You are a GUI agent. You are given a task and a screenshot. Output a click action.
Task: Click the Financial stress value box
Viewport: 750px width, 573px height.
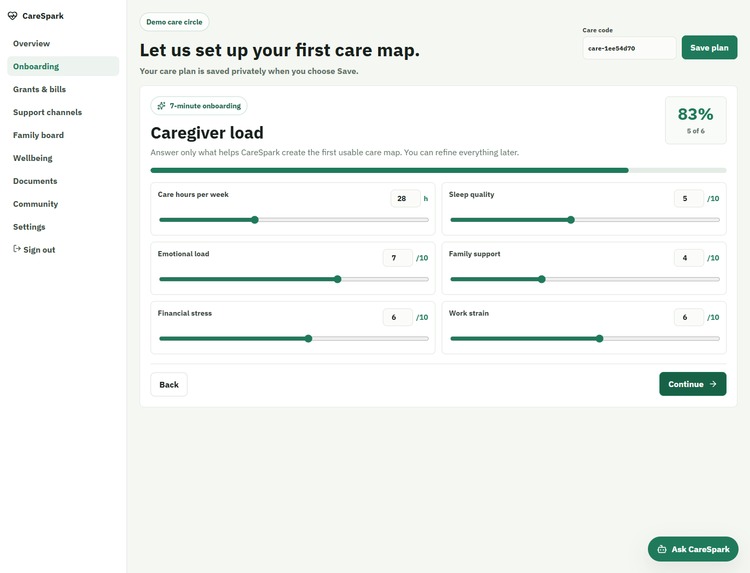click(397, 317)
